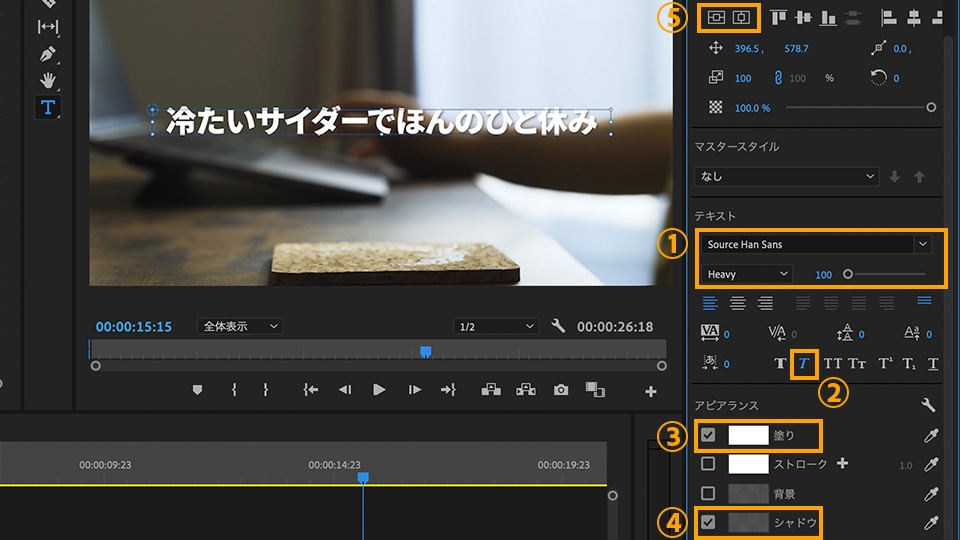
Task: Toggle faux italic
Action: [804, 364]
